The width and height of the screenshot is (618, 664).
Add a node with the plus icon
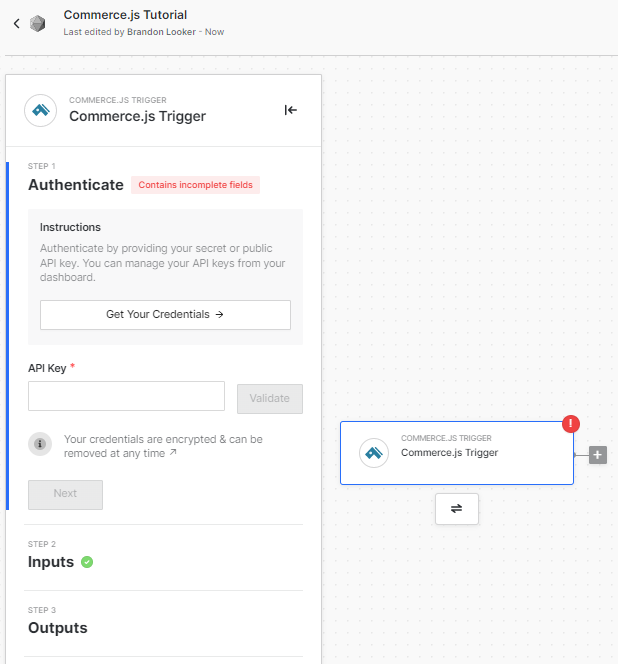pyautogui.click(x=598, y=455)
